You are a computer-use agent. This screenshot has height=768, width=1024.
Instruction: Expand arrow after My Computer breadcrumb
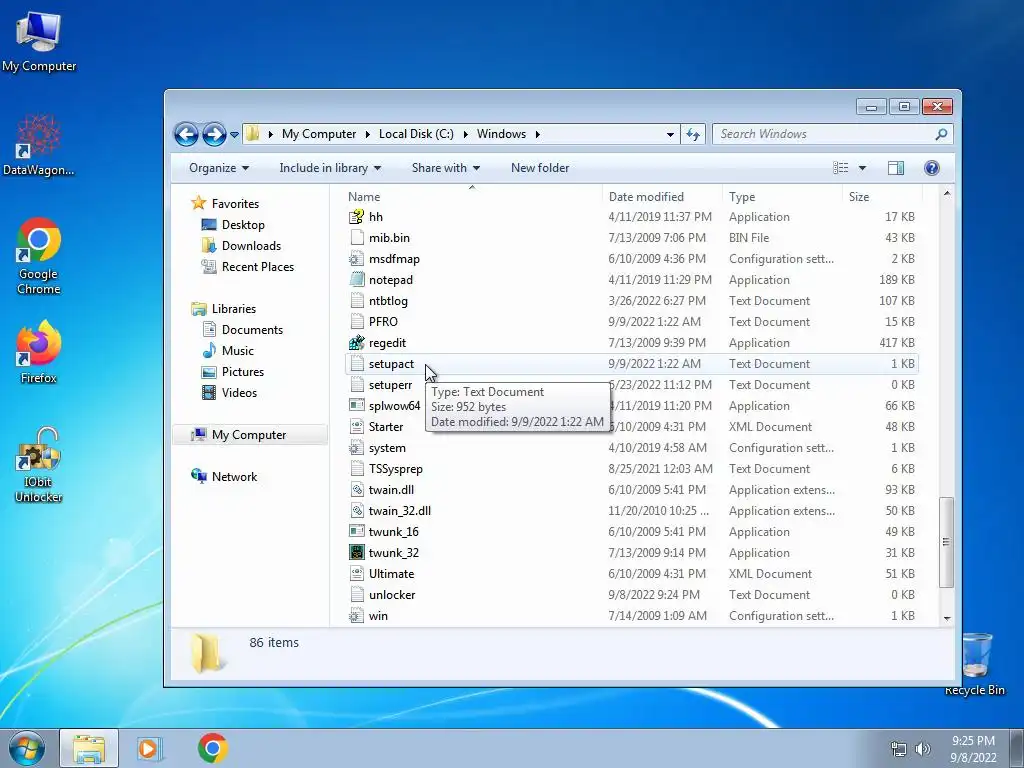pyautogui.click(x=367, y=134)
